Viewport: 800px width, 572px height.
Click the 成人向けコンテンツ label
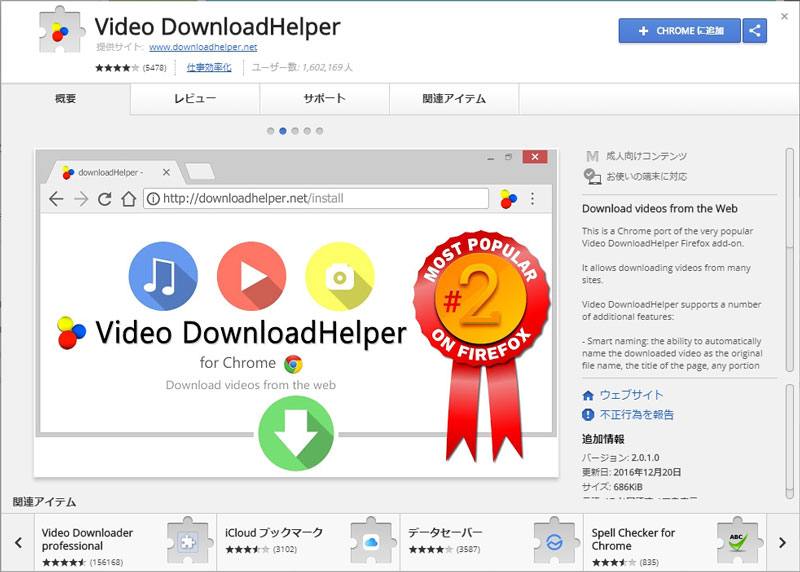646,156
